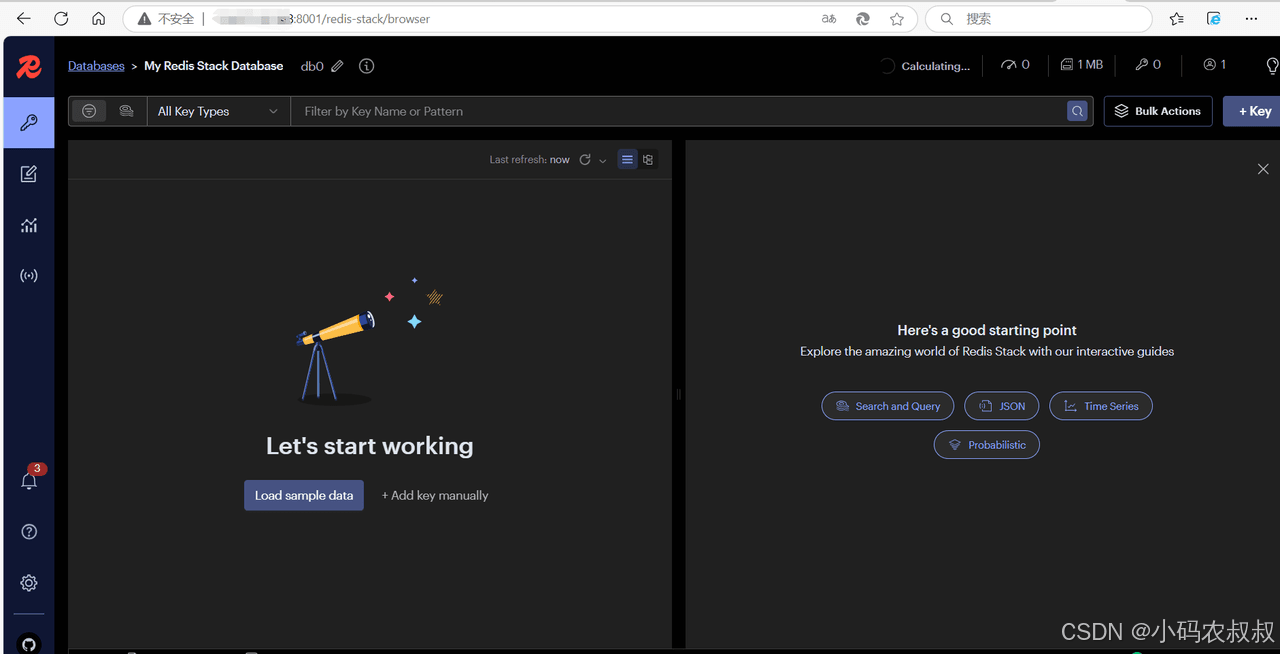The height and width of the screenshot is (654, 1280).
Task: Click the search magnifier button in filter bar
Action: tap(1077, 111)
